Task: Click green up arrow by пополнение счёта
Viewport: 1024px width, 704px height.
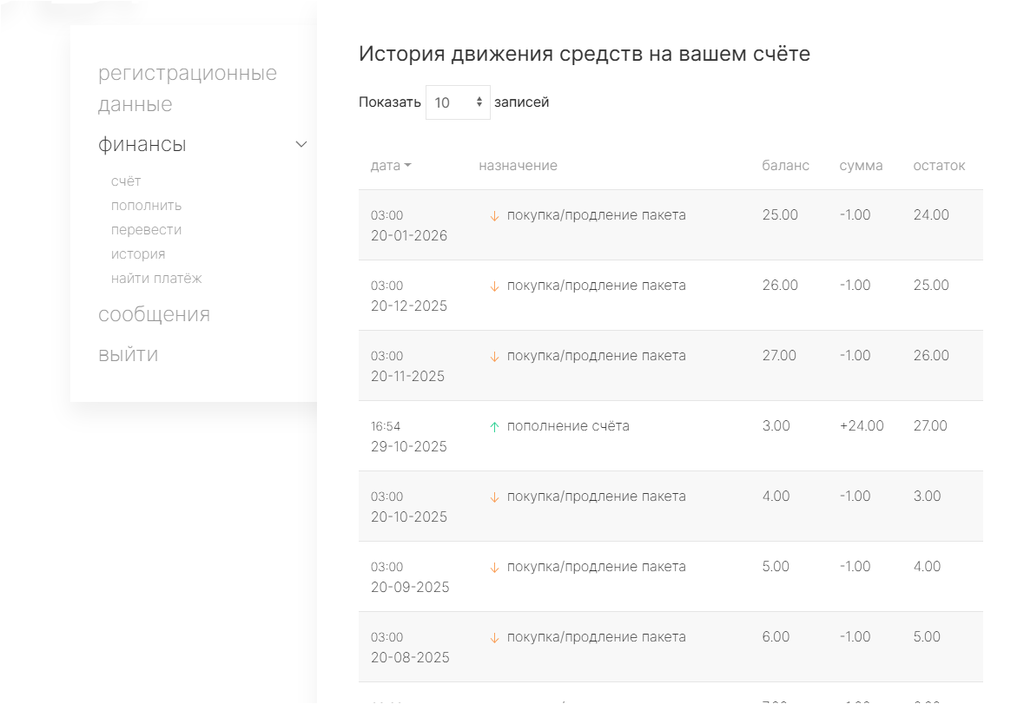Action: coord(494,427)
